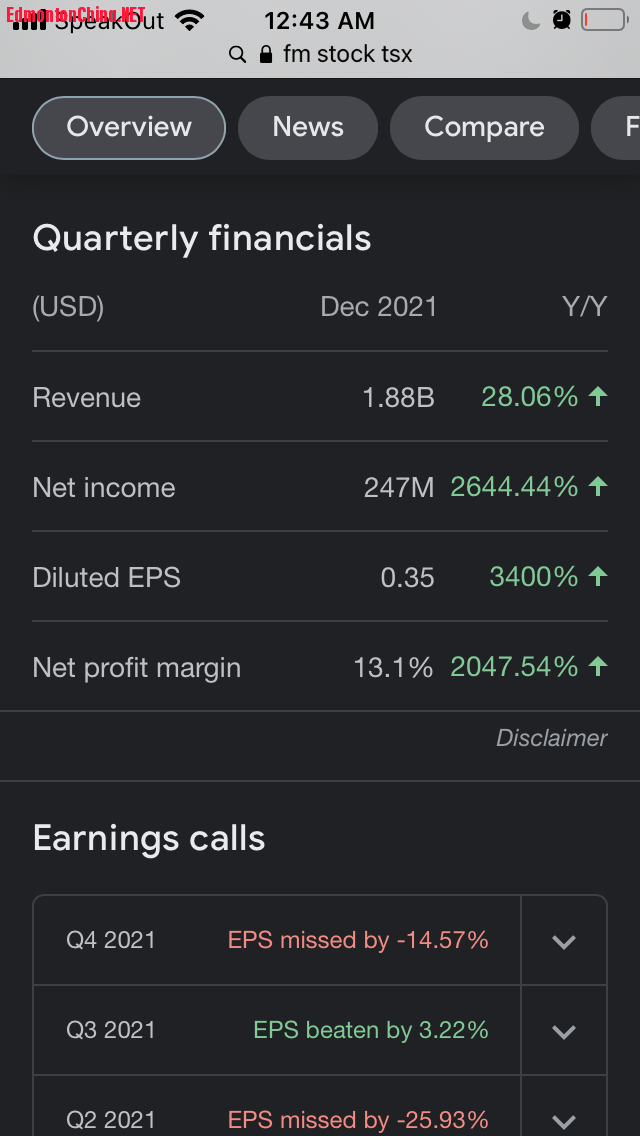
Task: Tap the padlock icon beside the URL
Action: click(266, 54)
